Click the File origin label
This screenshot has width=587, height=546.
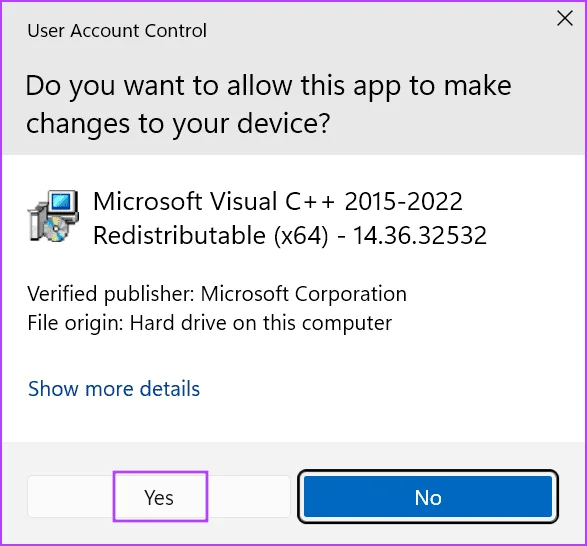point(75,323)
